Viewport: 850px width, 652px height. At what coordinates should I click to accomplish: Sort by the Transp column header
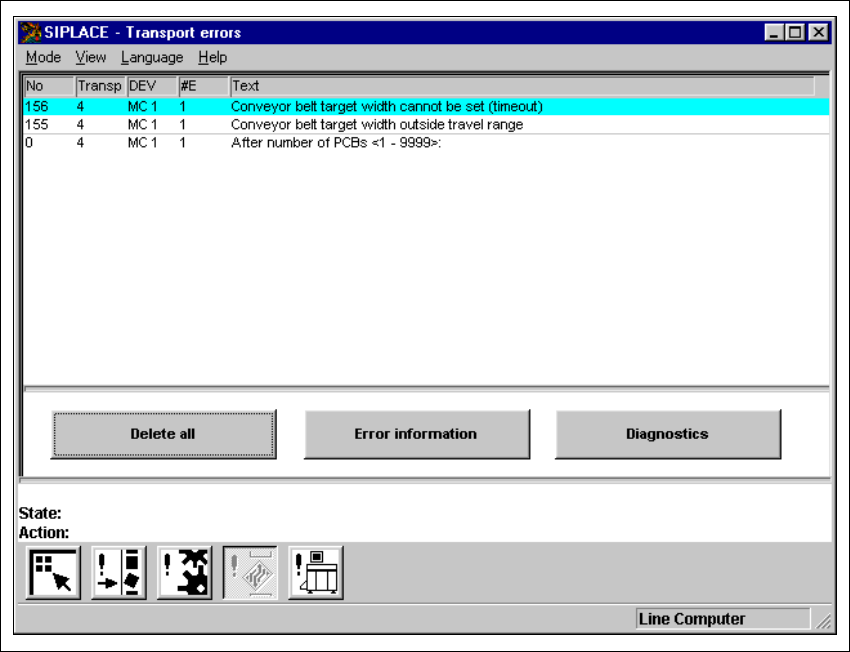pos(101,86)
